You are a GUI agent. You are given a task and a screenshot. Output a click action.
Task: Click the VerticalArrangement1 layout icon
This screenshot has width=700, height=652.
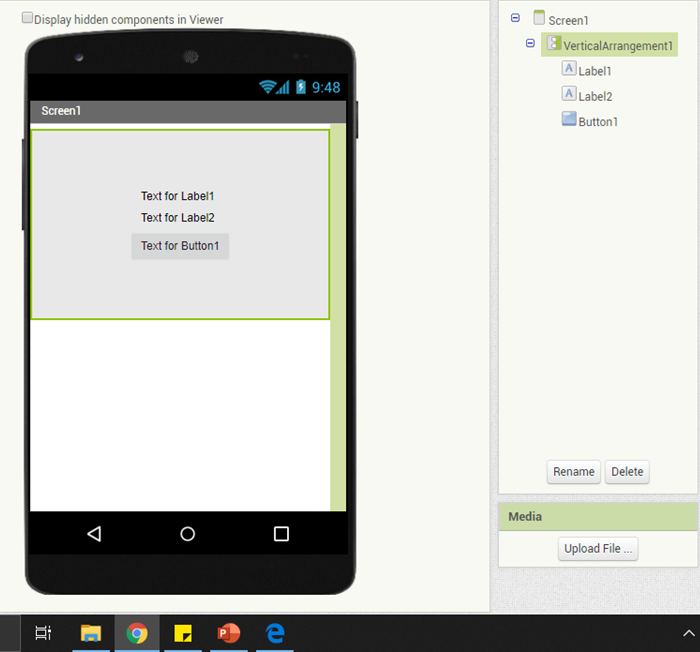[553, 44]
